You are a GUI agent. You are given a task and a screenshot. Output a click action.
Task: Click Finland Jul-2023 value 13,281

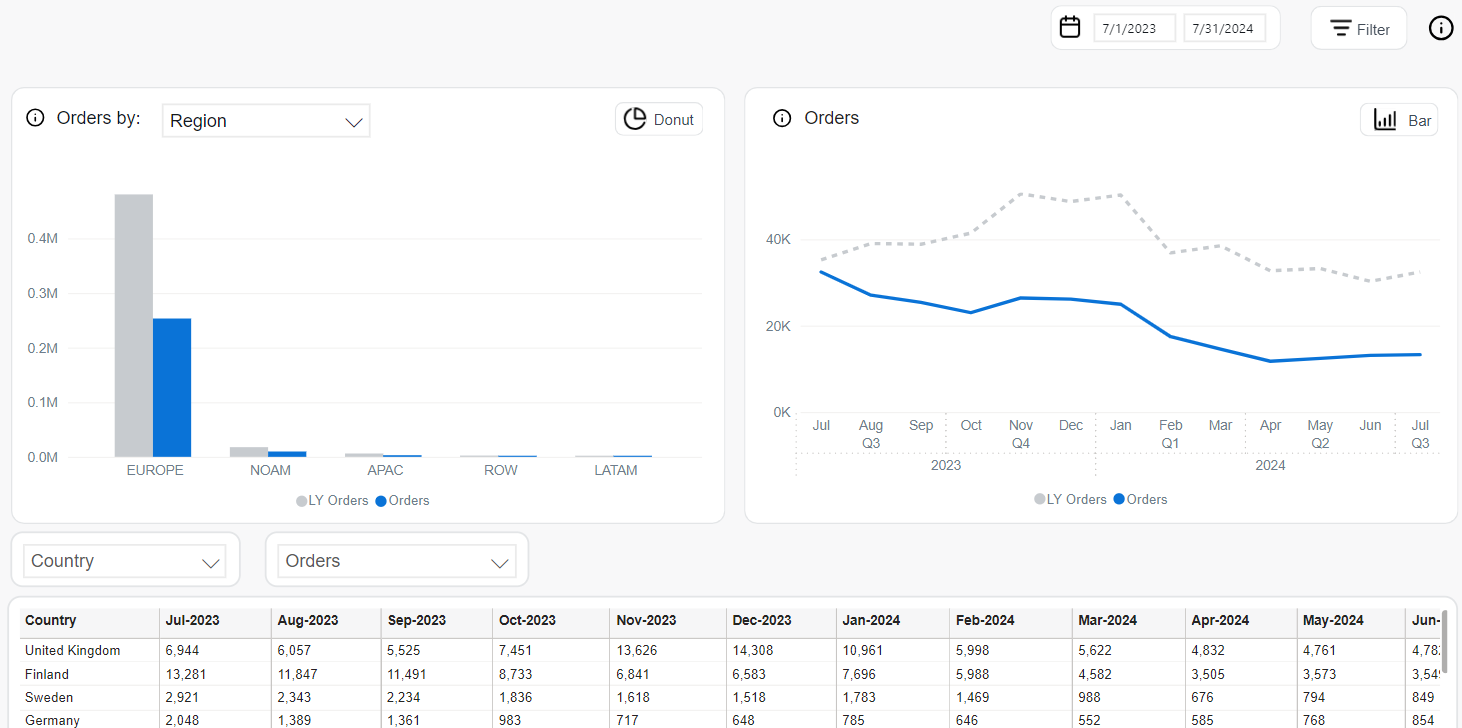(186, 674)
